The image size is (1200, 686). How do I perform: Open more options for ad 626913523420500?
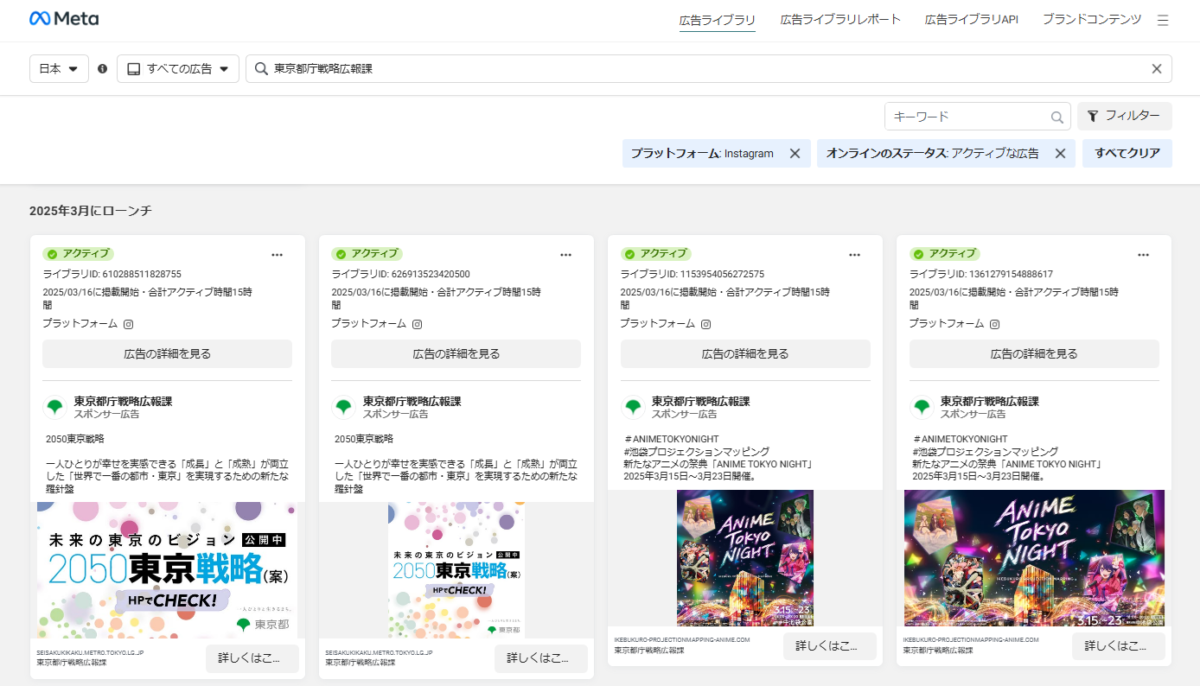pos(566,255)
